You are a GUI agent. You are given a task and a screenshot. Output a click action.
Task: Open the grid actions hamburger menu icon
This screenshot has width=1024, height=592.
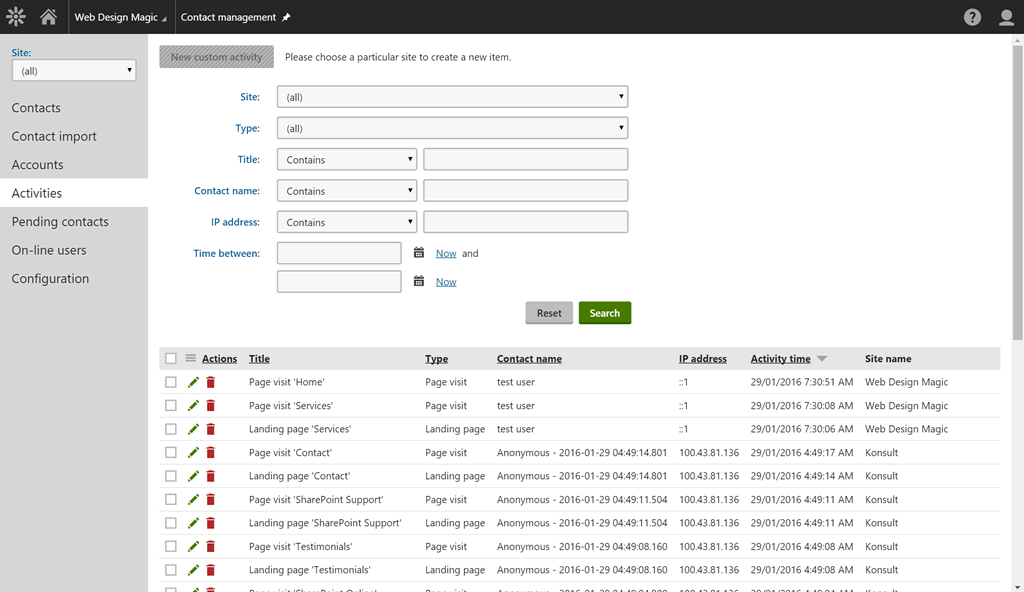(190, 359)
